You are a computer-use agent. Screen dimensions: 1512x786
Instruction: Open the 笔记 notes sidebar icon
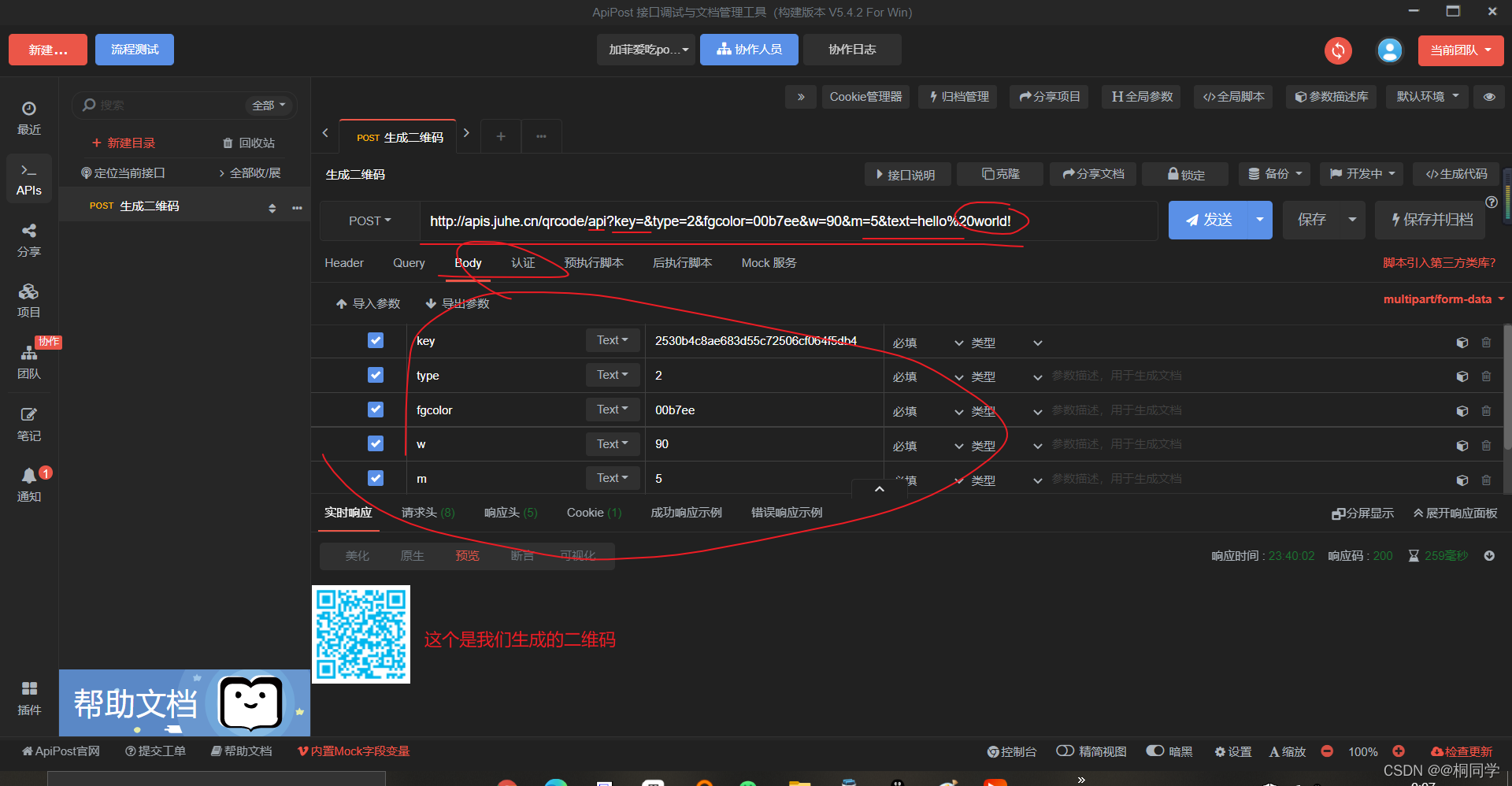pos(29,425)
